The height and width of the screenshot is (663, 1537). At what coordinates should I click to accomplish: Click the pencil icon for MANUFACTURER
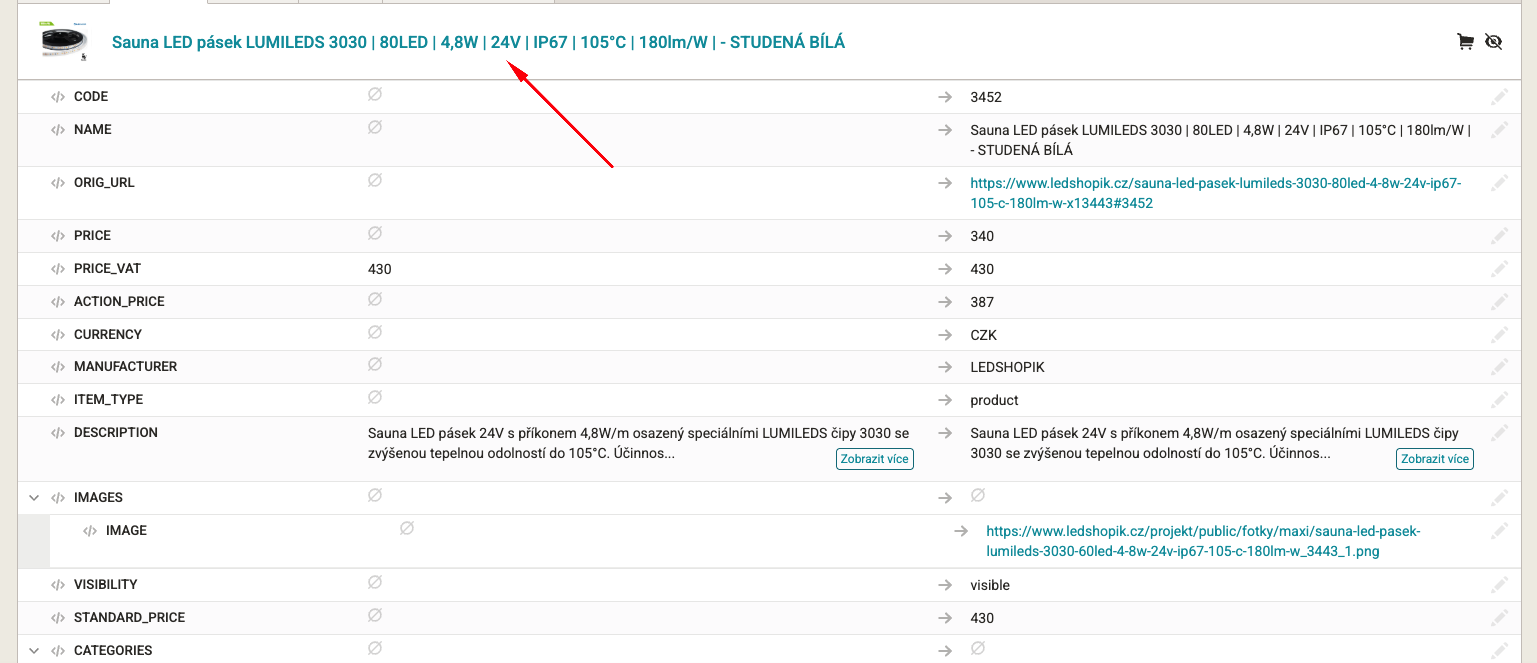[x=1499, y=367]
